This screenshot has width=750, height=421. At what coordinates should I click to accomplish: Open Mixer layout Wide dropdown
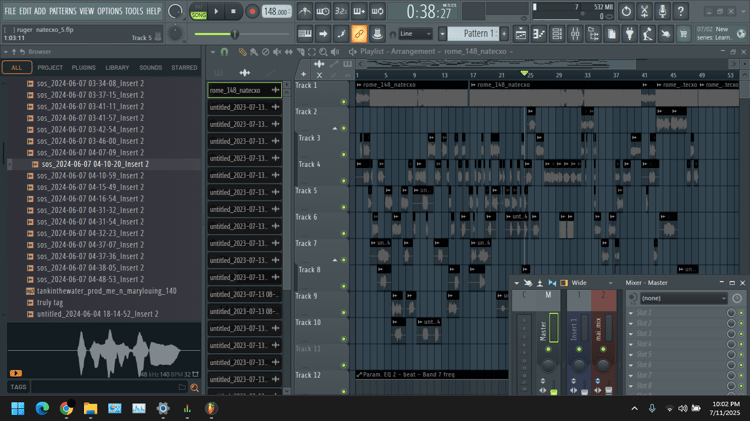[x=592, y=283]
